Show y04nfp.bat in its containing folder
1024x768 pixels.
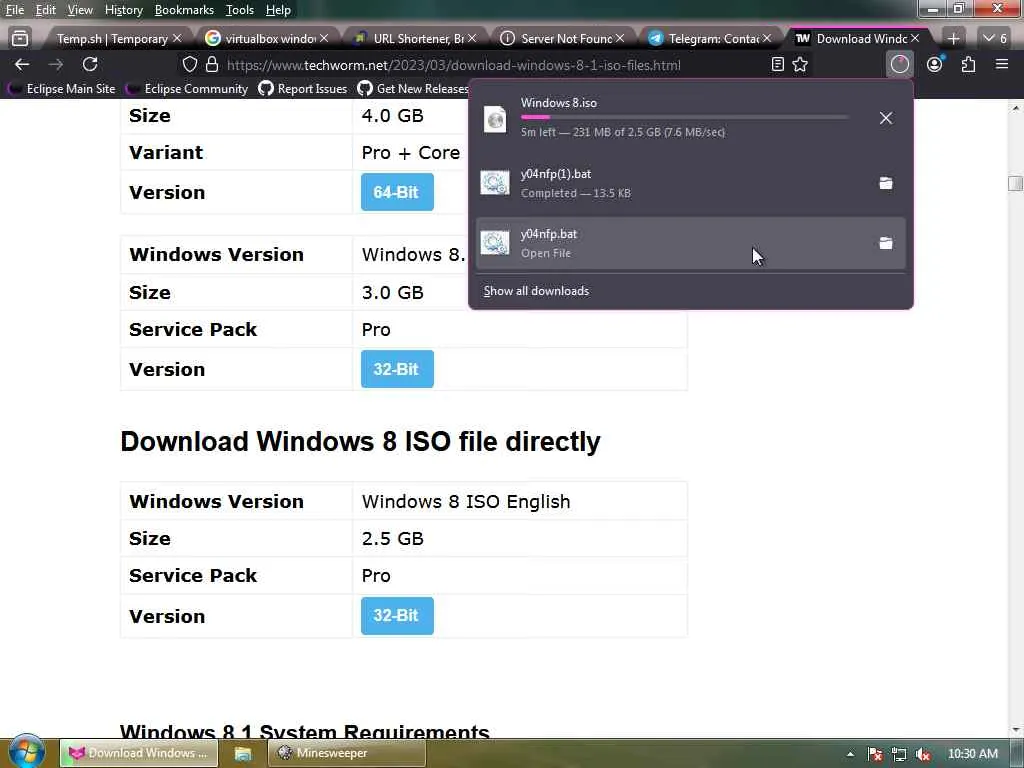click(x=886, y=243)
